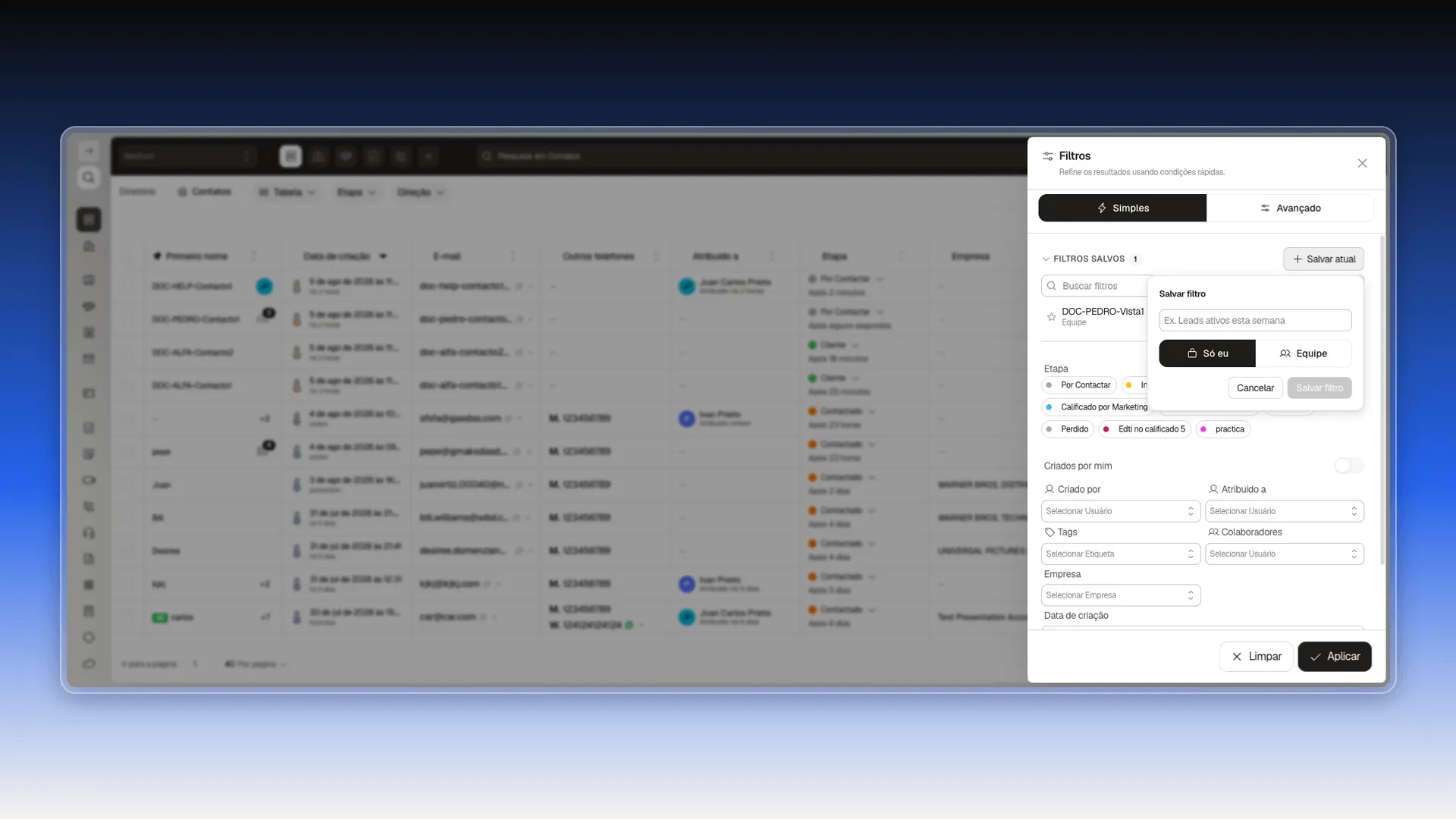1456x819 pixels.
Task: Open the Colaboradores user dropdown
Action: (1285, 554)
